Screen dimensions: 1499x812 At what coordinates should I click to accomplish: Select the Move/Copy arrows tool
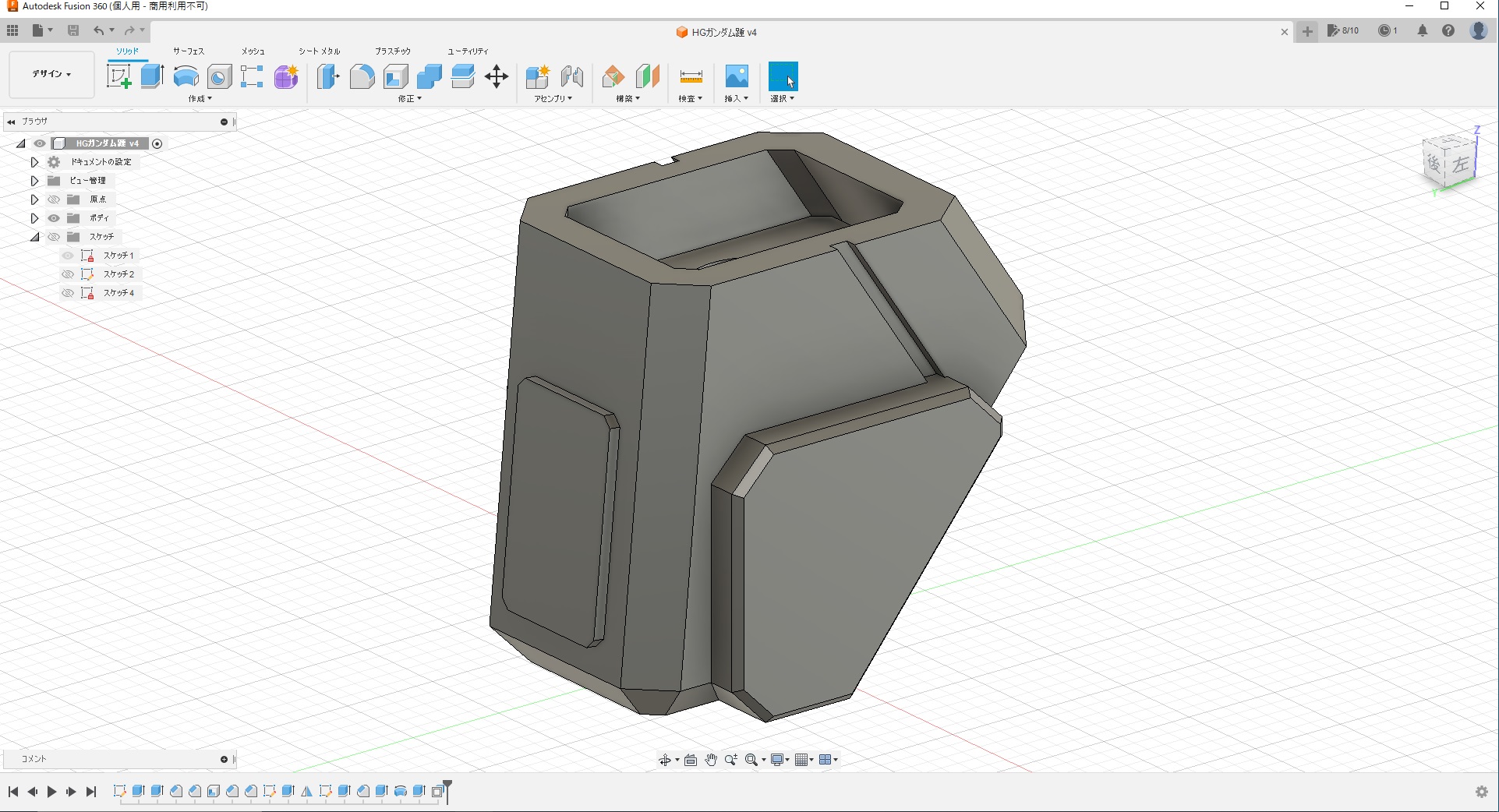pyautogui.click(x=497, y=76)
